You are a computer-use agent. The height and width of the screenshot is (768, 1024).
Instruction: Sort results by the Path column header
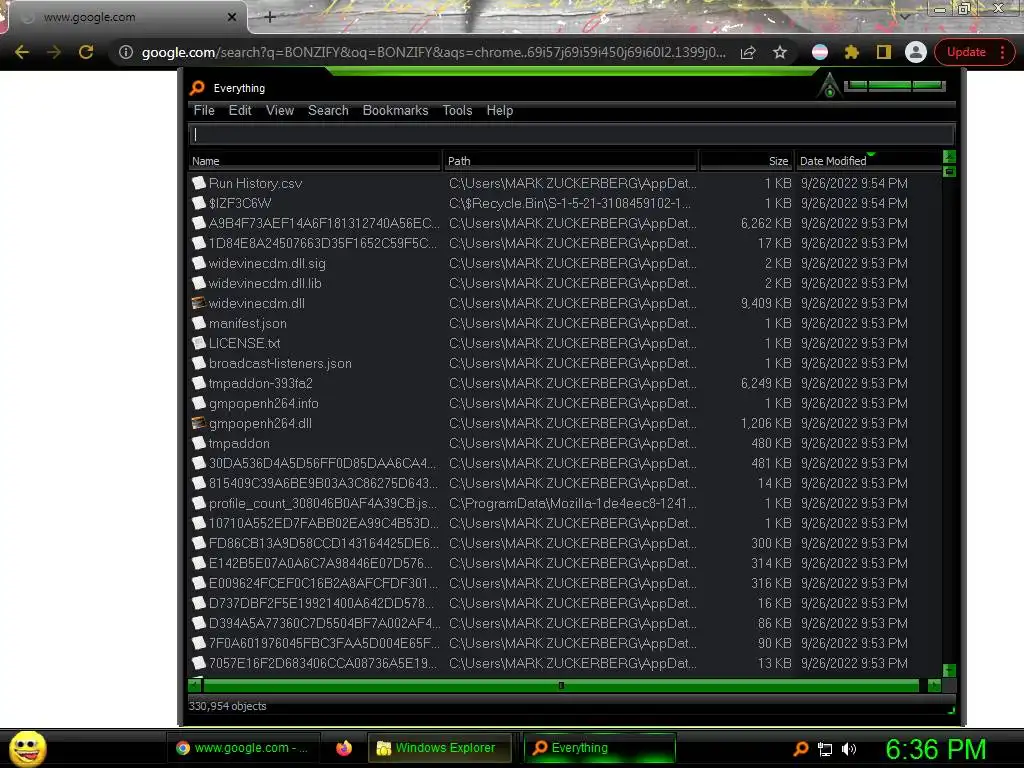[570, 161]
